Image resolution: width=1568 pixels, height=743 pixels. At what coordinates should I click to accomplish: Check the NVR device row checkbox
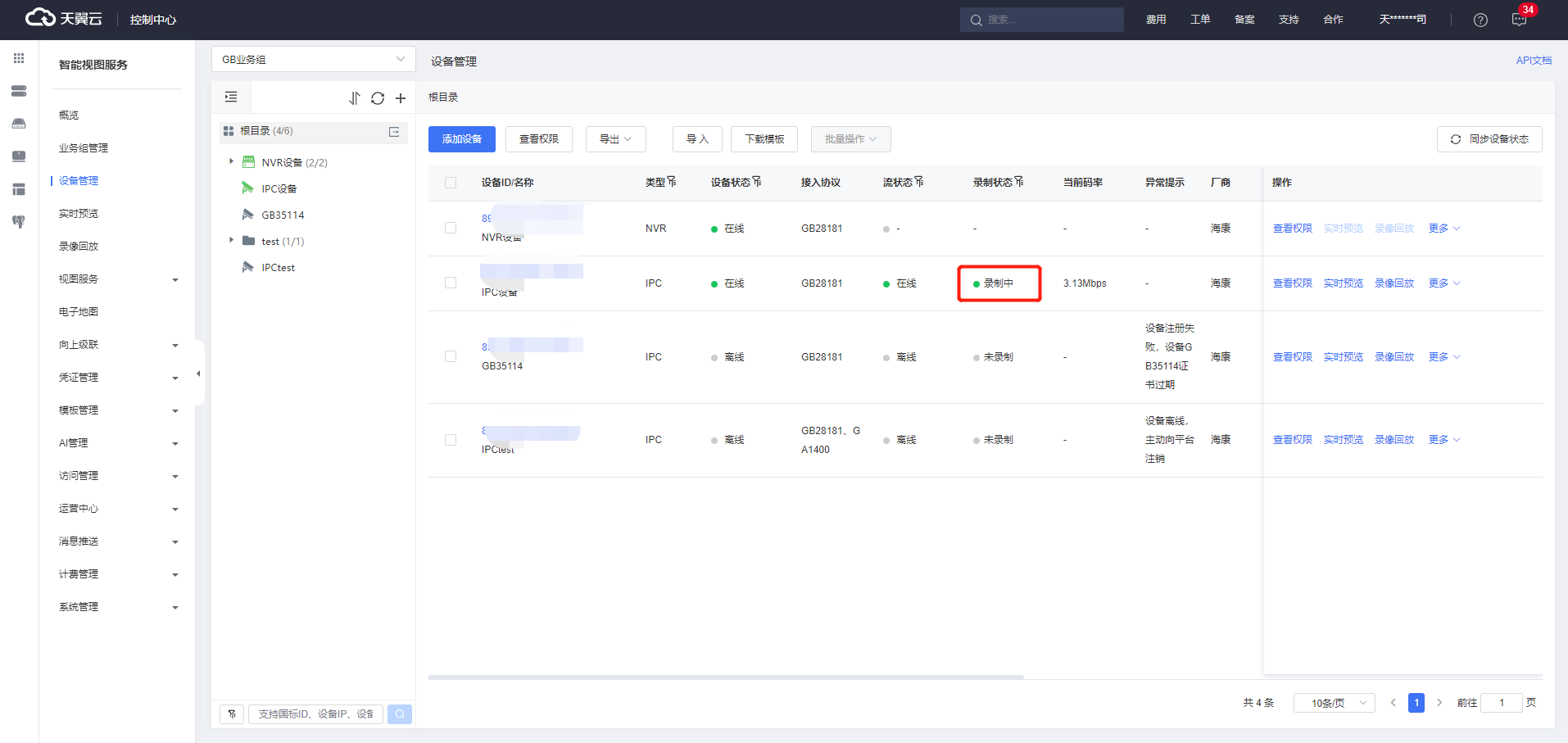coord(451,228)
